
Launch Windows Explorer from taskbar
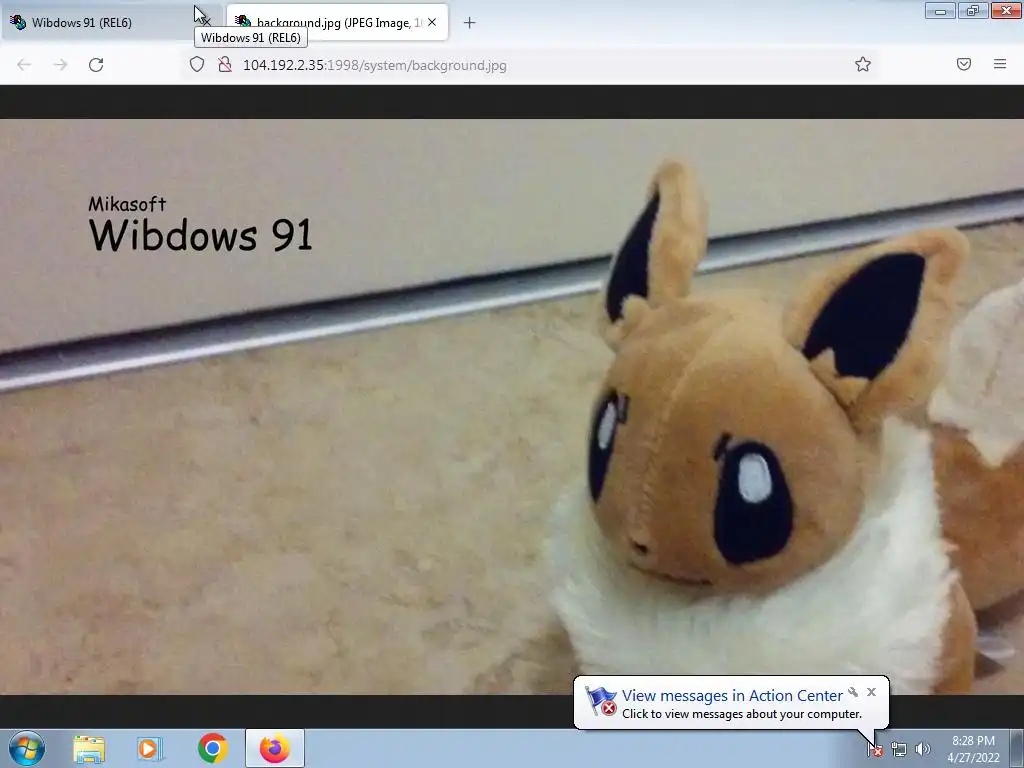point(89,748)
